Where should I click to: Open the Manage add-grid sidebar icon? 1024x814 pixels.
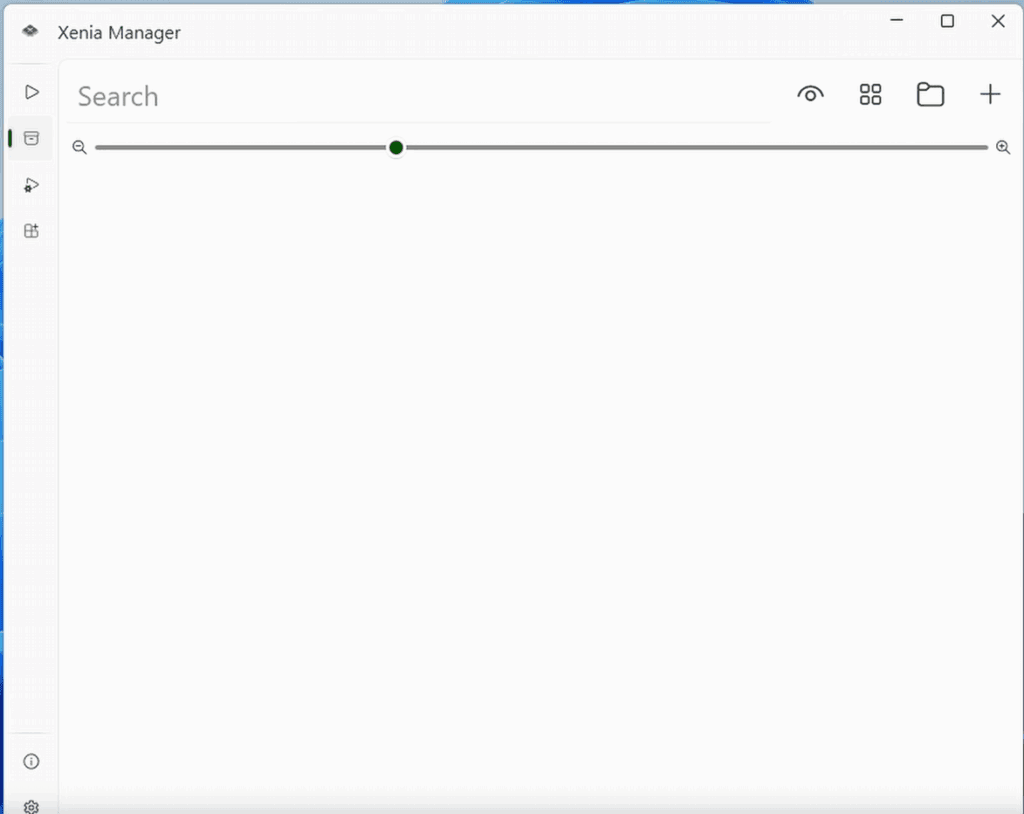coord(31,231)
